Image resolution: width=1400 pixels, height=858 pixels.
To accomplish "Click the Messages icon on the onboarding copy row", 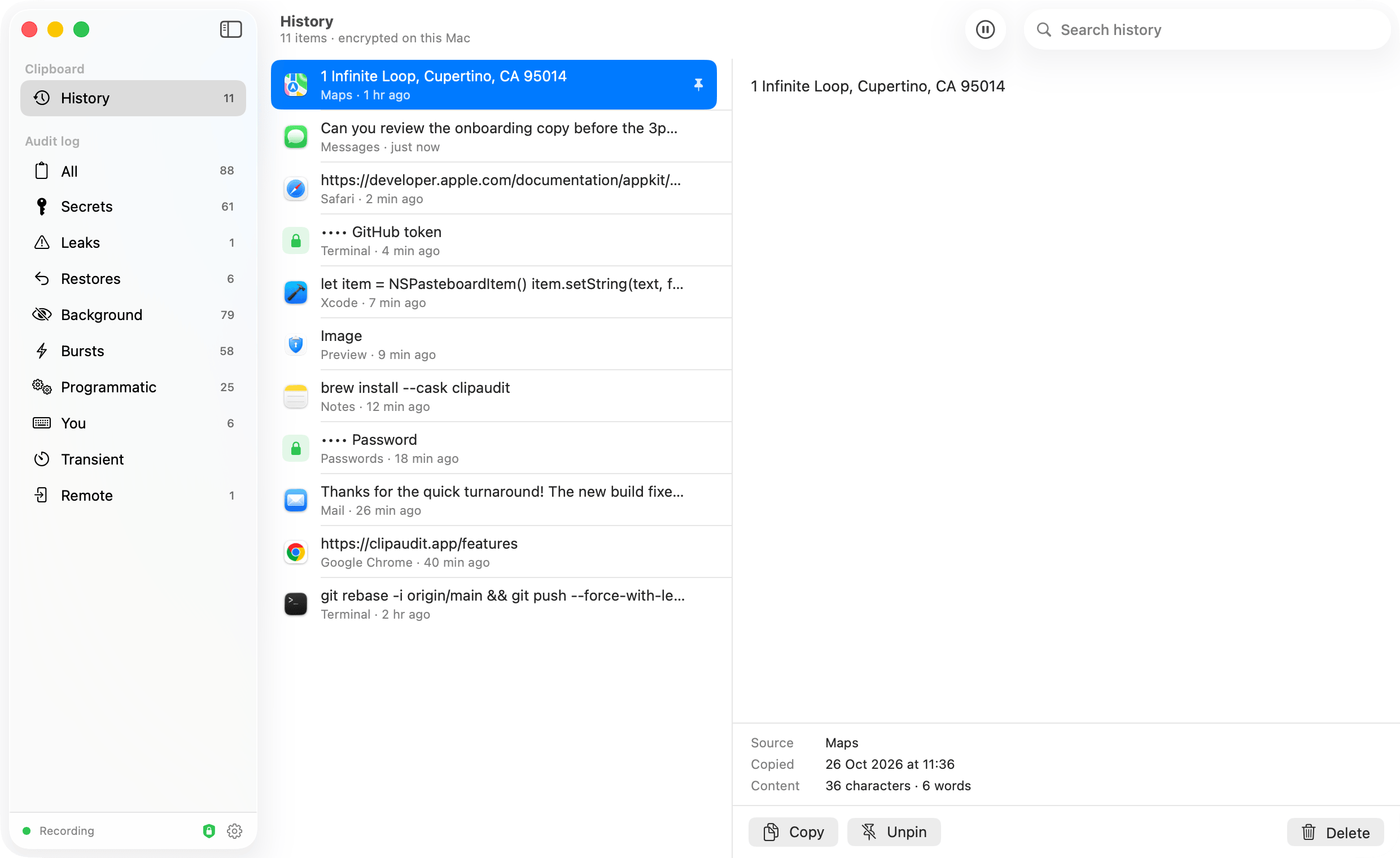I will (295, 137).
